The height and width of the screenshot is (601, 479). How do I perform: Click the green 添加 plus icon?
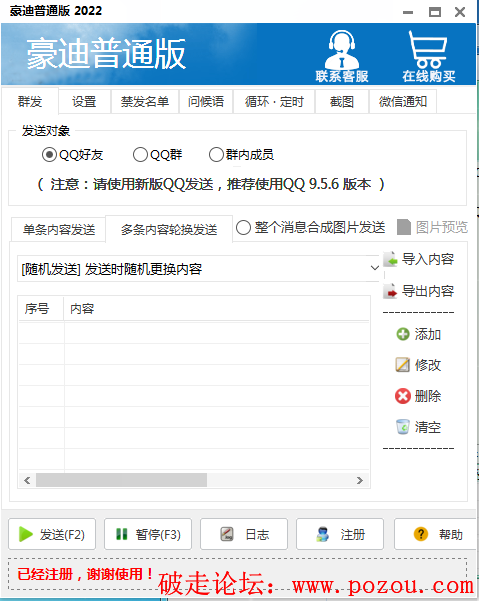pyautogui.click(x=403, y=334)
